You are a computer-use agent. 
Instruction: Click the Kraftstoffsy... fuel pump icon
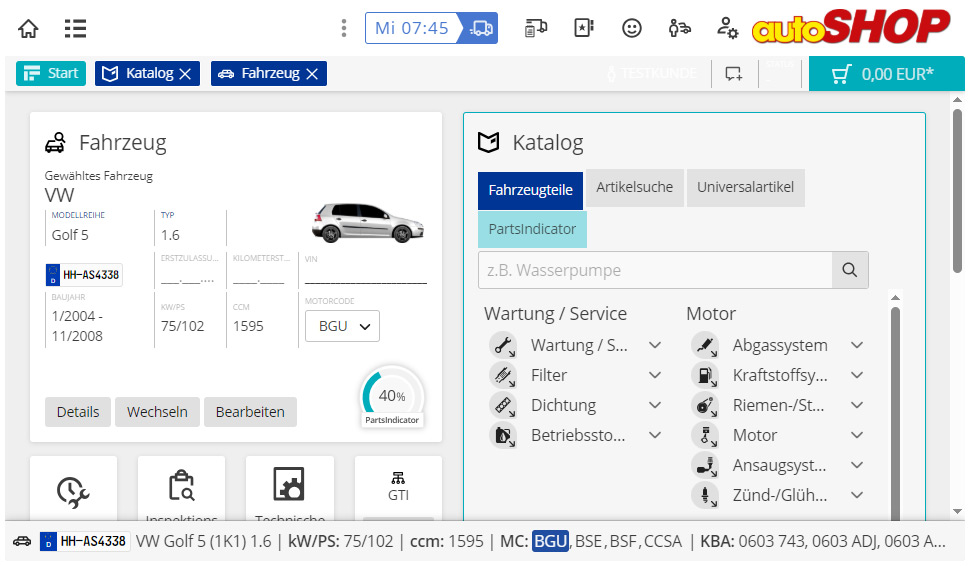[x=705, y=375]
